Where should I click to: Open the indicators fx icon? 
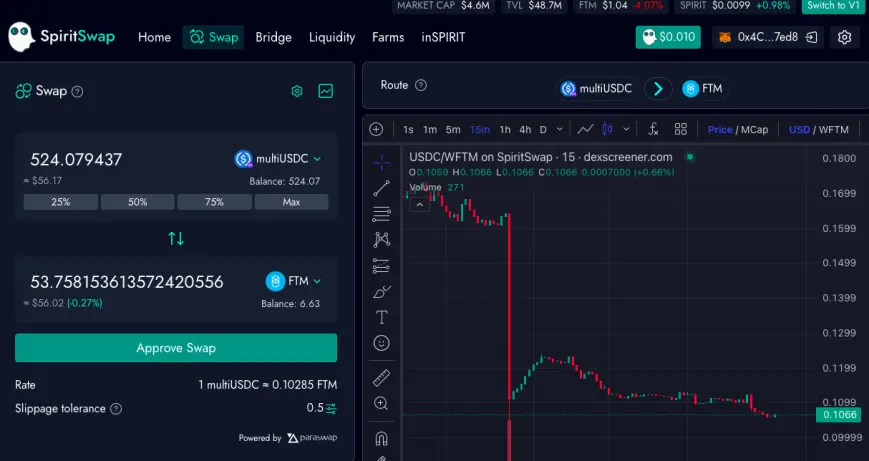point(653,129)
